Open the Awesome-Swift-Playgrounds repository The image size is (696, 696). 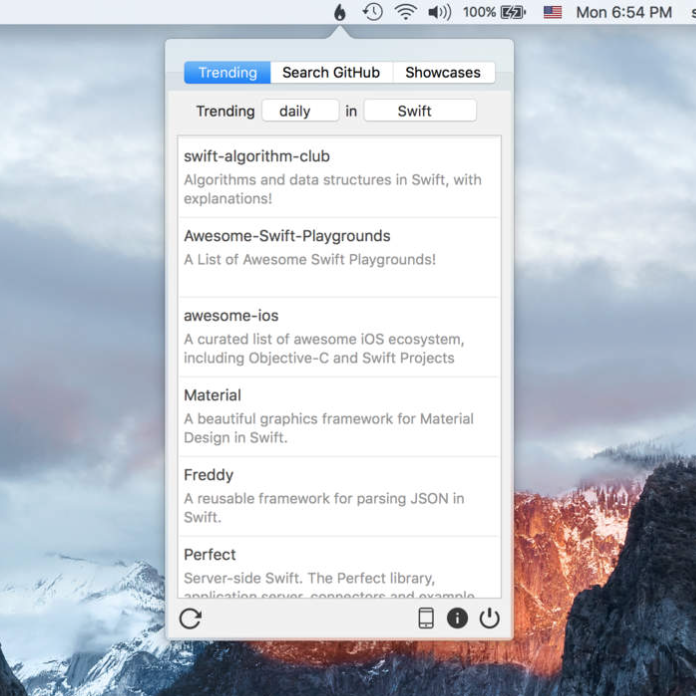340,257
